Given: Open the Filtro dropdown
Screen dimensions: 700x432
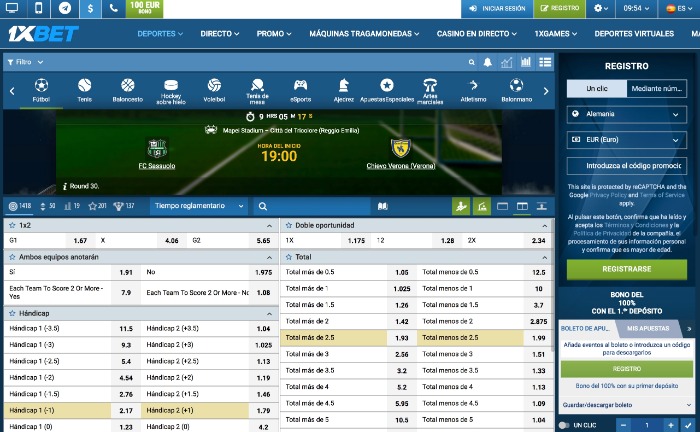Looking at the screenshot, I should point(25,62).
